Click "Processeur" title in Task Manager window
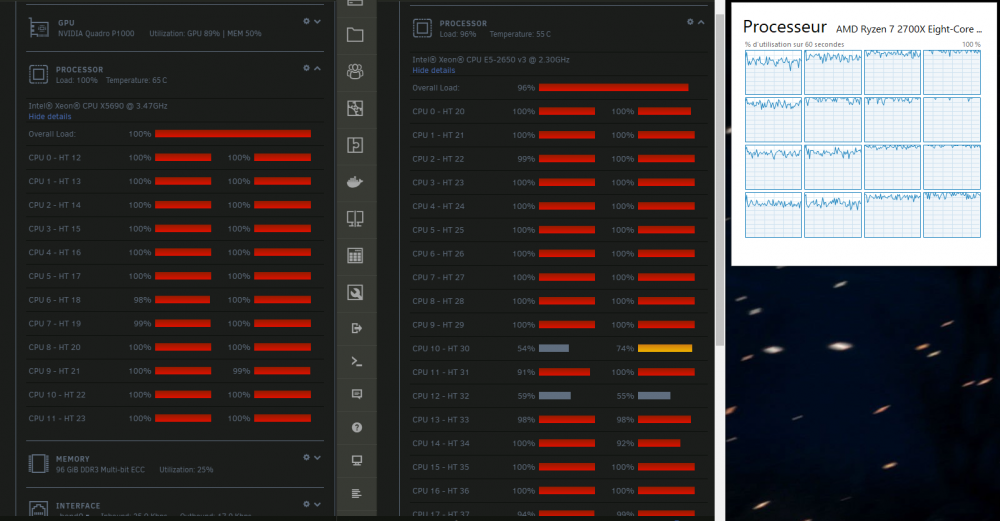The width and height of the screenshot is (1000, 521). tap(785, 27)
